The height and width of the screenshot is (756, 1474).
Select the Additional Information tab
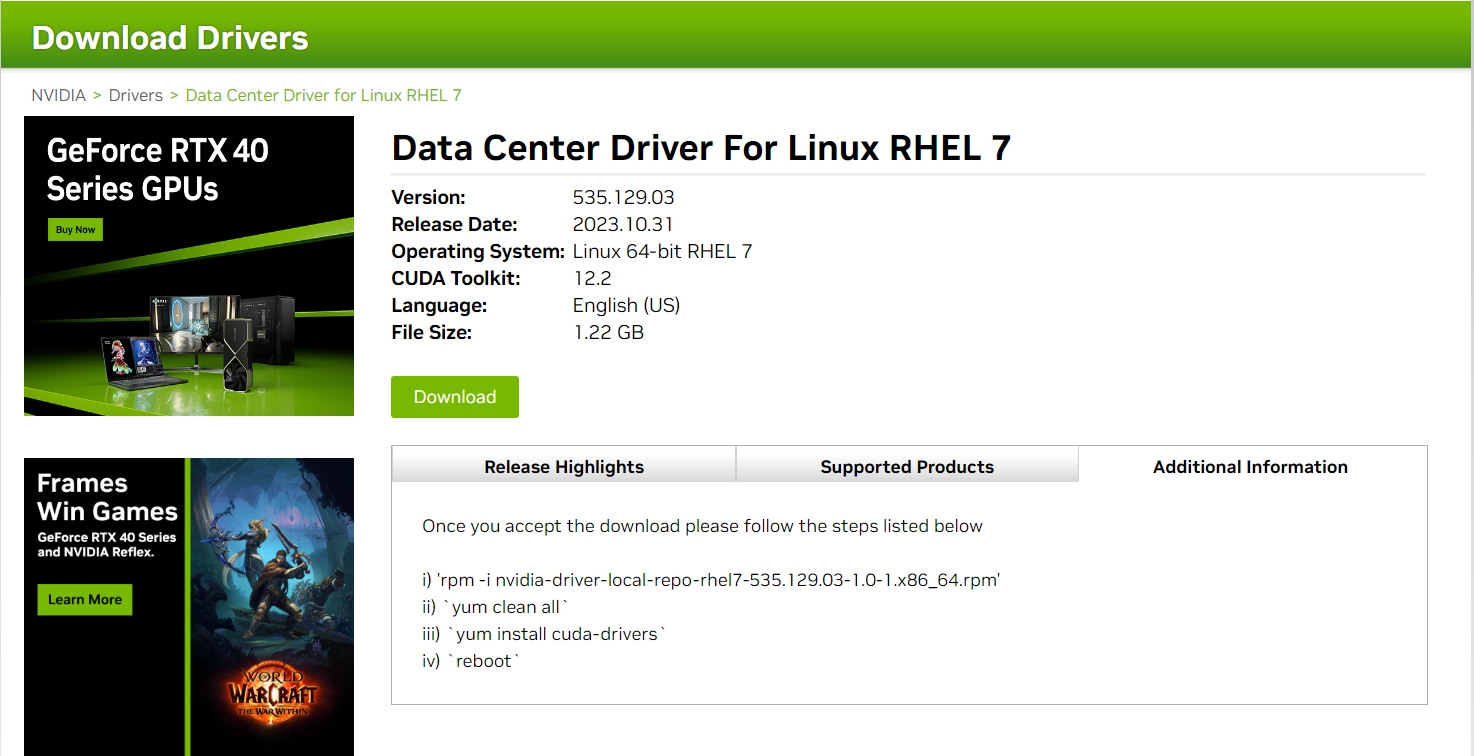[x=1250, y=466]
